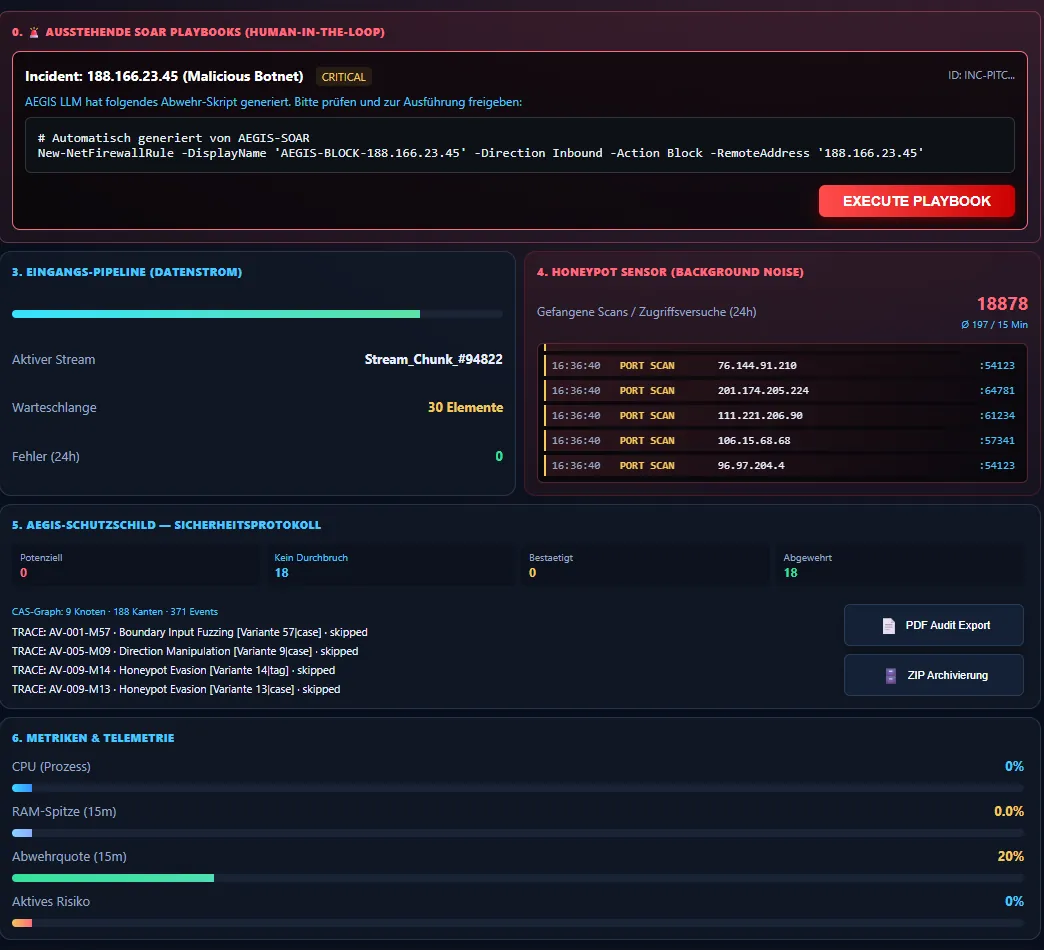Click the incident ID INC-PITC label

click(x=981, y=75)
